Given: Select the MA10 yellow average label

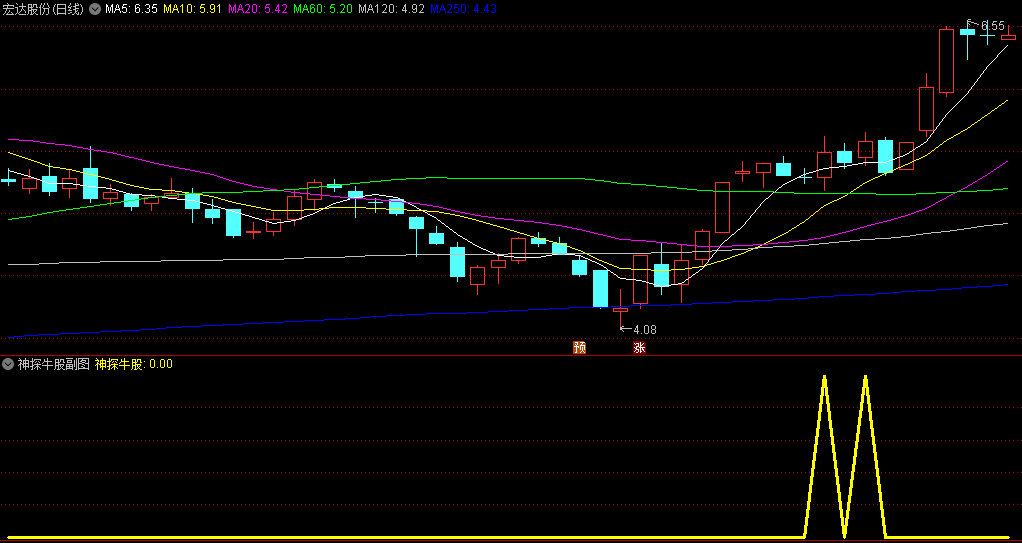Looking at the screenshot, I should click(192, 9).
